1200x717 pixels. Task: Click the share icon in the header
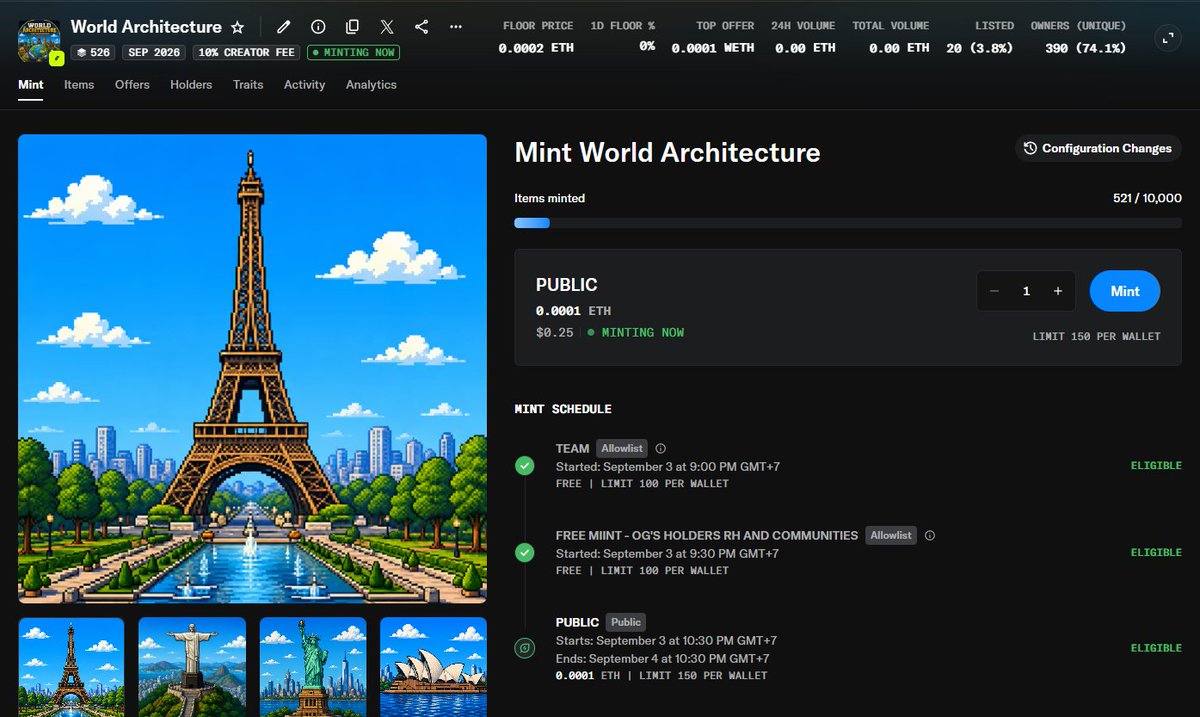(x=421, y=27)
